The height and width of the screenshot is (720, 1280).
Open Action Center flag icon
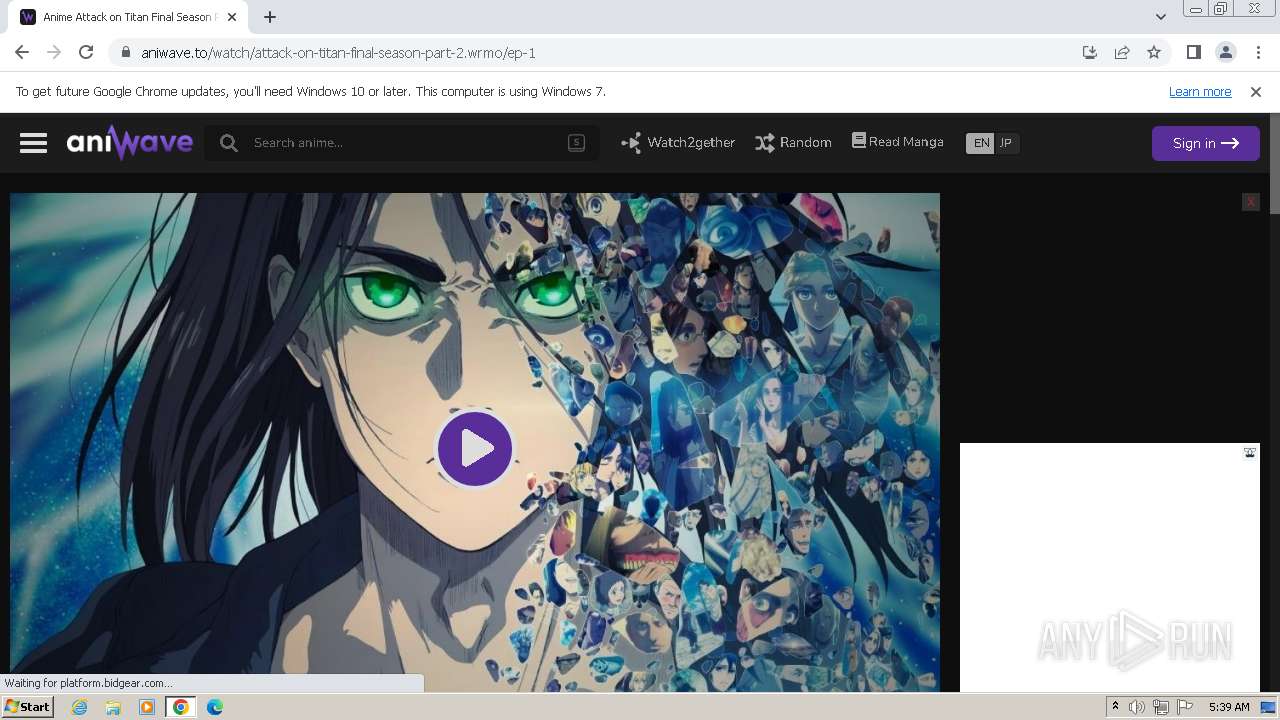(x=1184, y=707)
